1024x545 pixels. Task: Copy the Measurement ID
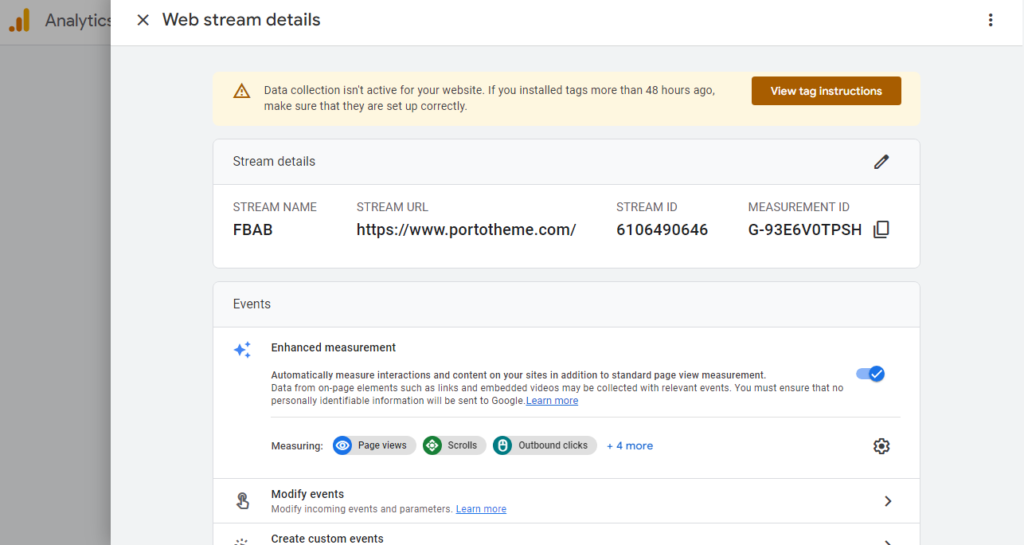click(x=881, y=229)
